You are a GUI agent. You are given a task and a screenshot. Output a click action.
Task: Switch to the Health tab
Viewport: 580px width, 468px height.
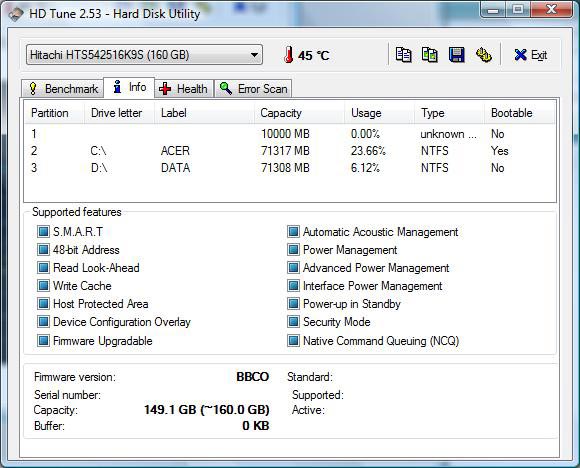184,89
